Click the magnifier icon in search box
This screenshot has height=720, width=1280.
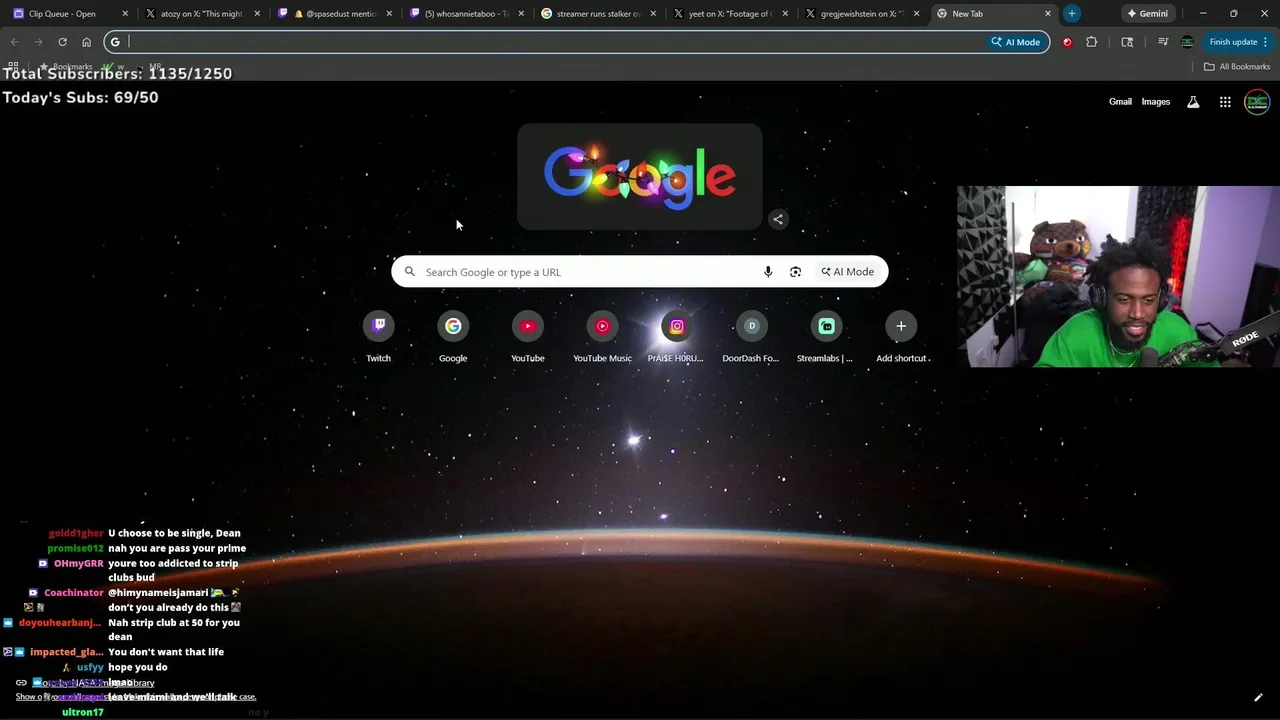(410, 272)
